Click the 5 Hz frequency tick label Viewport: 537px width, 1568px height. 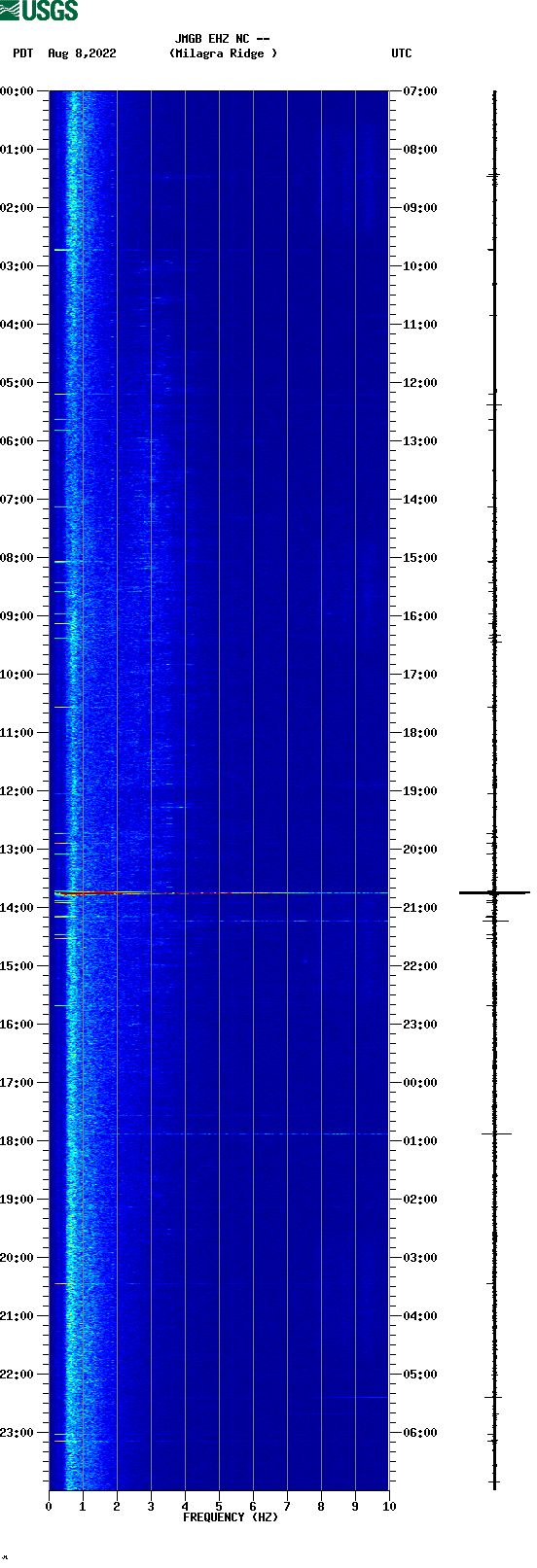click(x=219, y=1507)
